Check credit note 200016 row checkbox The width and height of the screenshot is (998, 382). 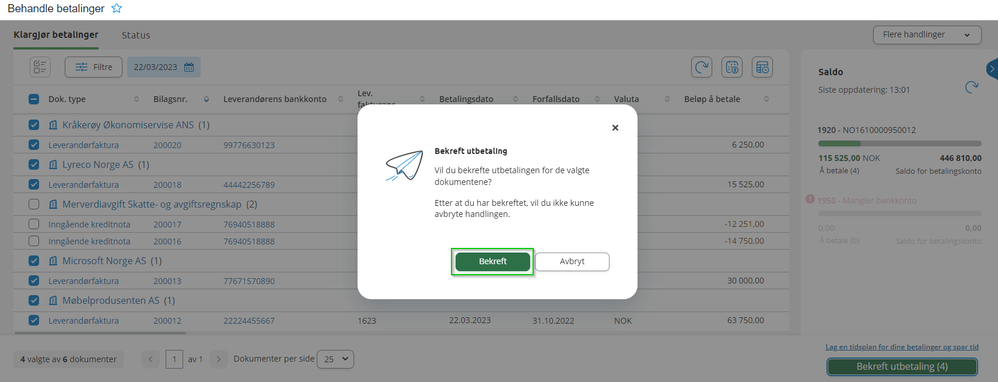[x=34, y=241]
